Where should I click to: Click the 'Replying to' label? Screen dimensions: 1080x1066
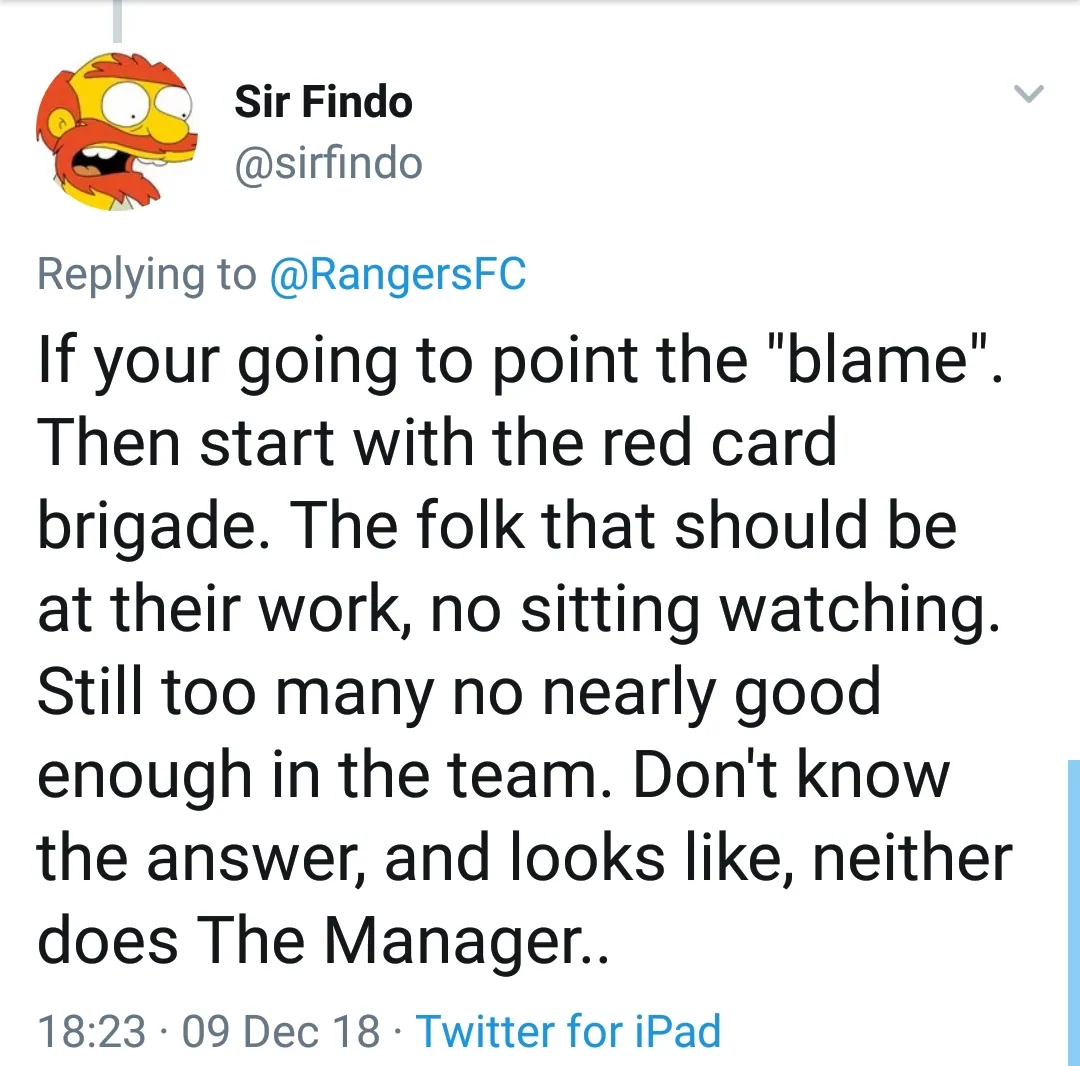click(146, 274)
